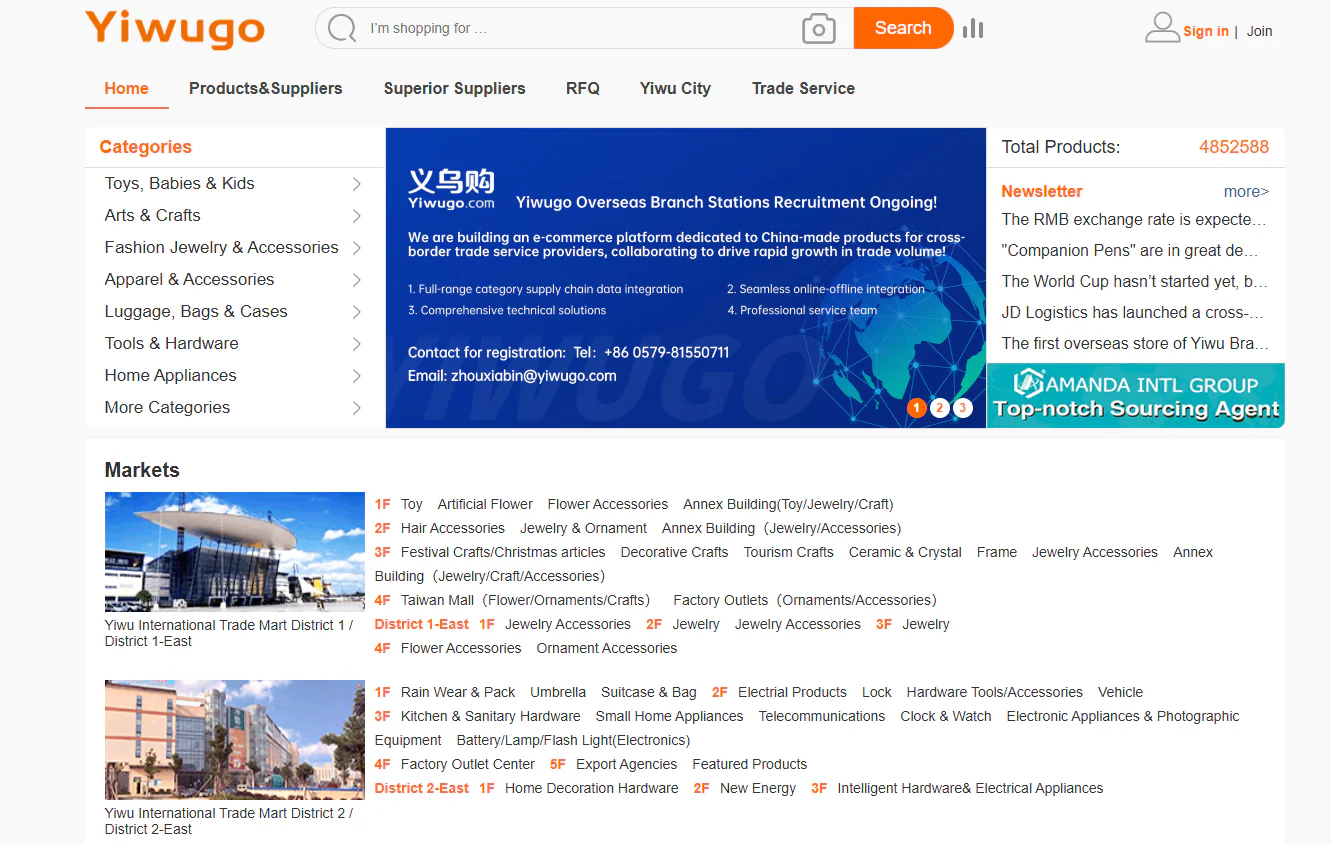Open the RFQ tab
The height and width of the screenshot is (844, 1331).
click(583, 88)
